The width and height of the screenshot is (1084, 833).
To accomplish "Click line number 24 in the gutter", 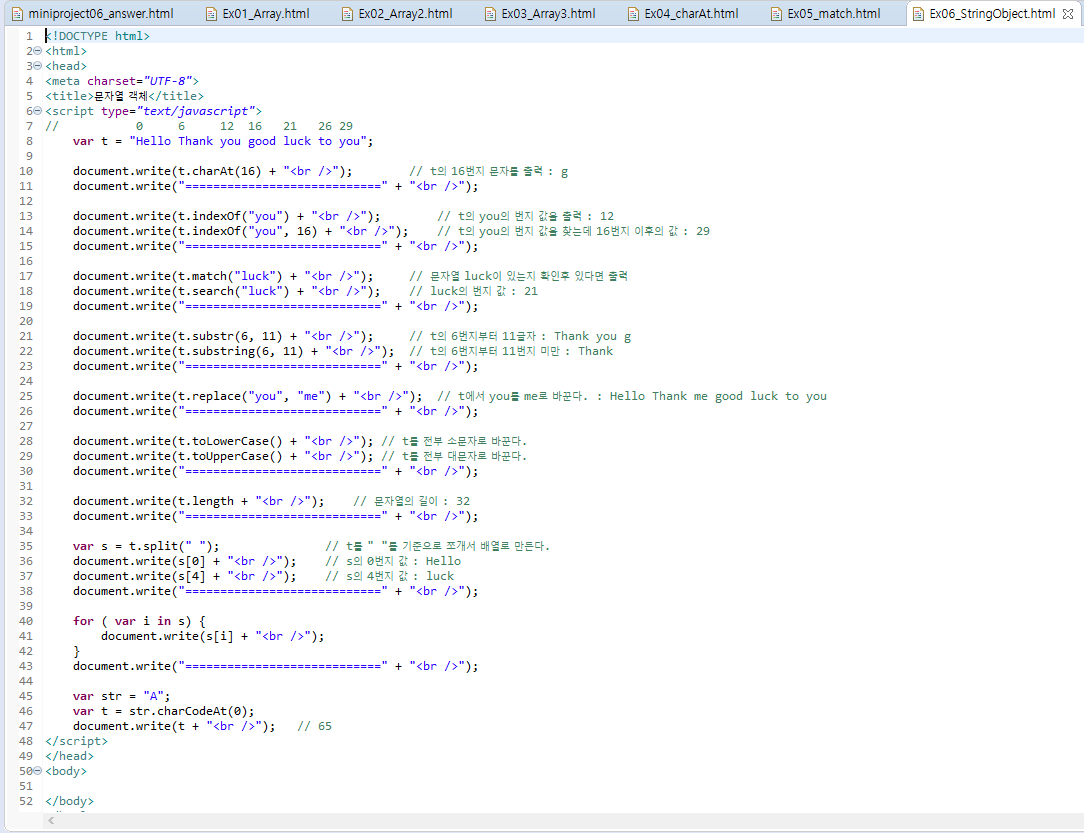I will click(26, 381).
